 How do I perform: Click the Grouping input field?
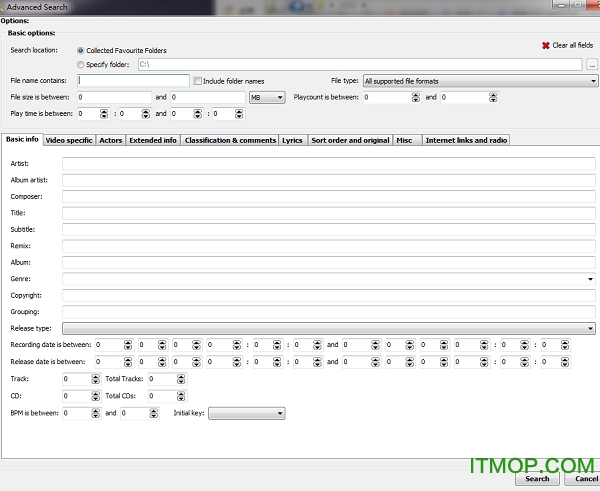tap(329, 312)
